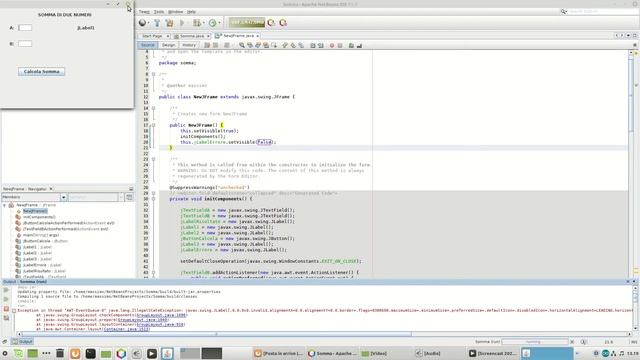640x360 pixels.
Task: Open the GroupLayout.java:1090 stack trace link
Action: 161,315
